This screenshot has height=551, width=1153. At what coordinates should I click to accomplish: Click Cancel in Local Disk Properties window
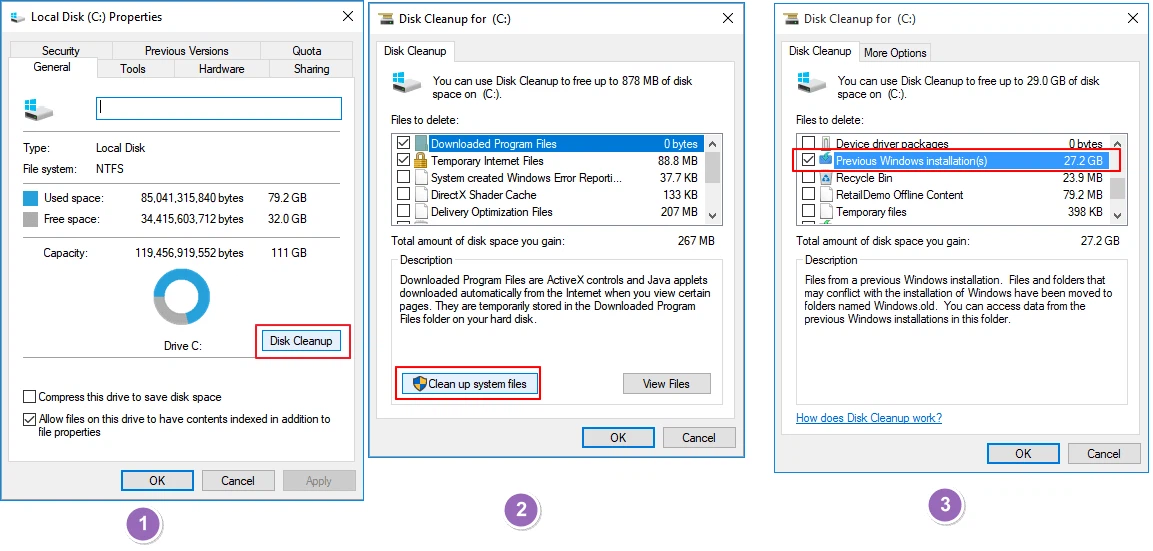[x=238, y=480]
